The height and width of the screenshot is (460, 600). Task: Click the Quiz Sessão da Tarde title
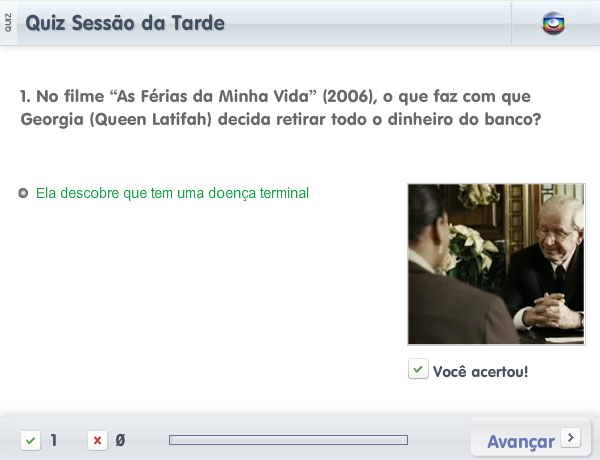point(125,23)
